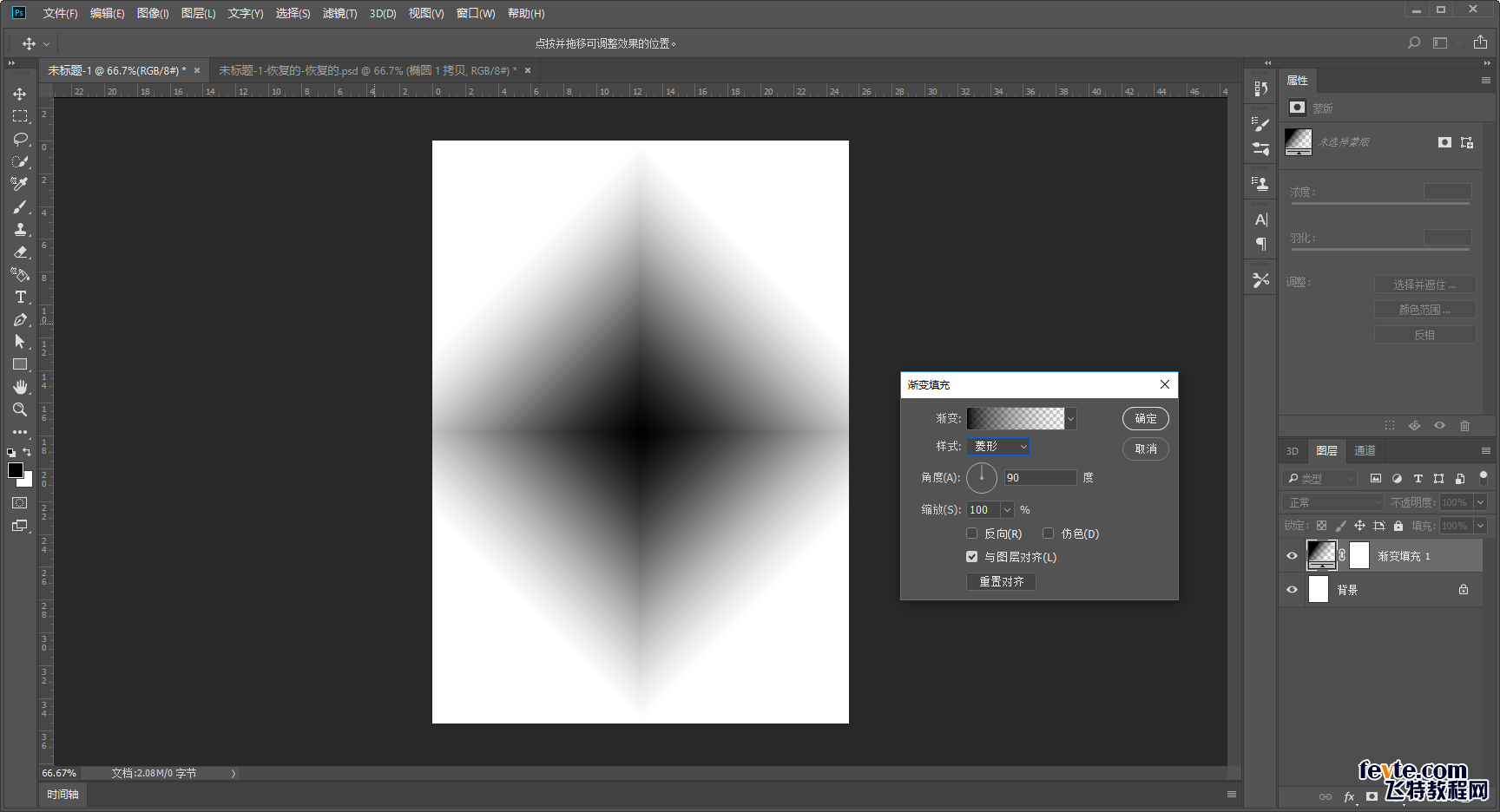
Task: Open the 文件(F) menu
Action: point(60,13)
